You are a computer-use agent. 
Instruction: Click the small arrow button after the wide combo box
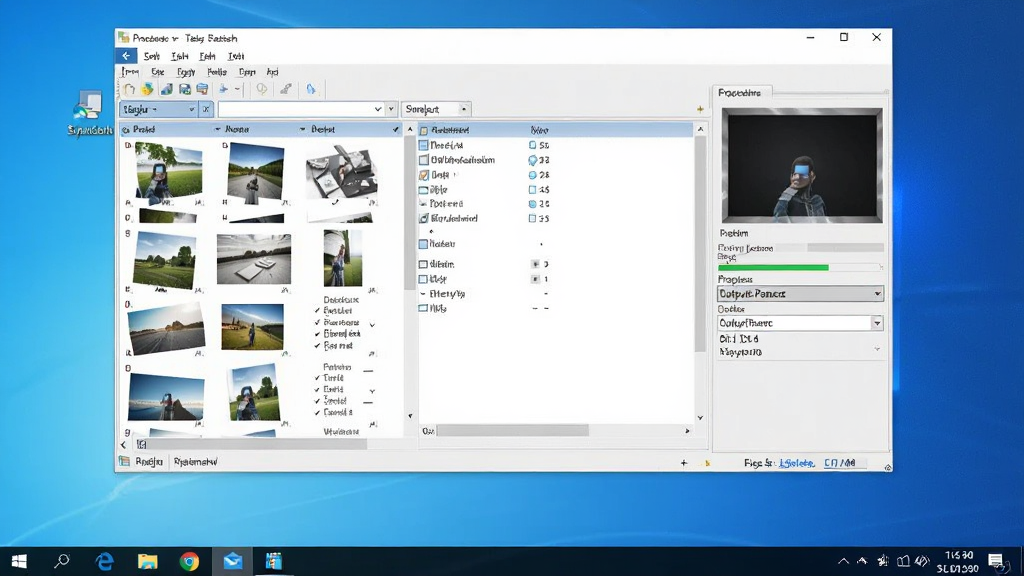pos(391,109)
